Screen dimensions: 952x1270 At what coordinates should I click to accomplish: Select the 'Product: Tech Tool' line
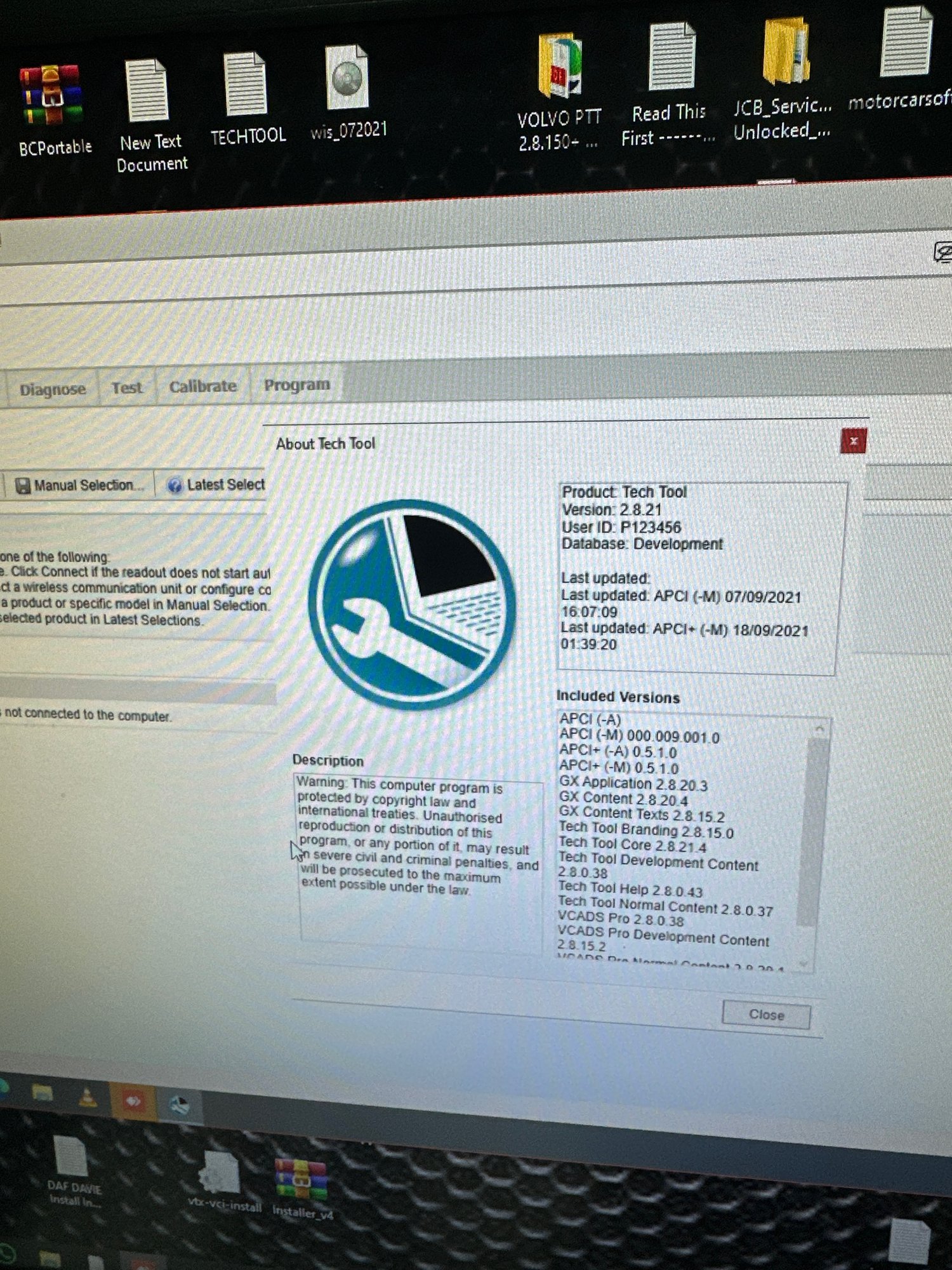pos(625,492)
